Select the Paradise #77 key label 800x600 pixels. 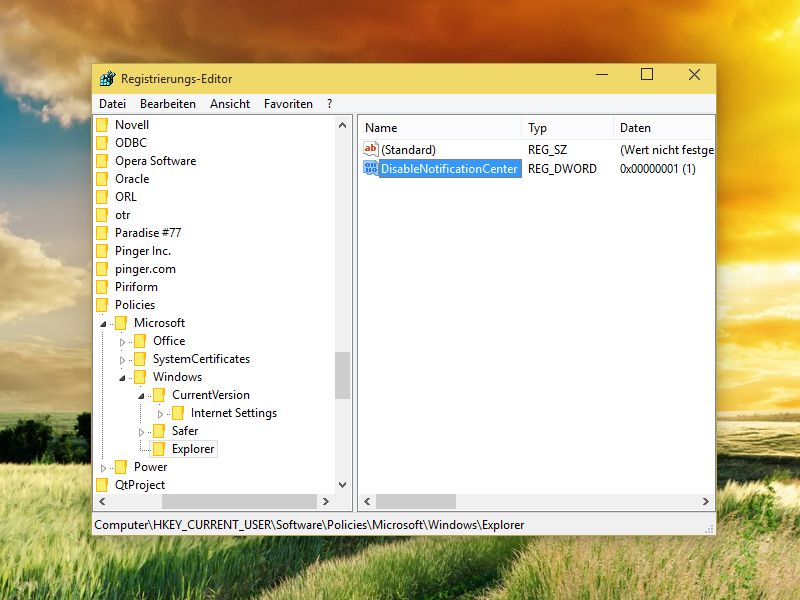[x=148, y=233]
